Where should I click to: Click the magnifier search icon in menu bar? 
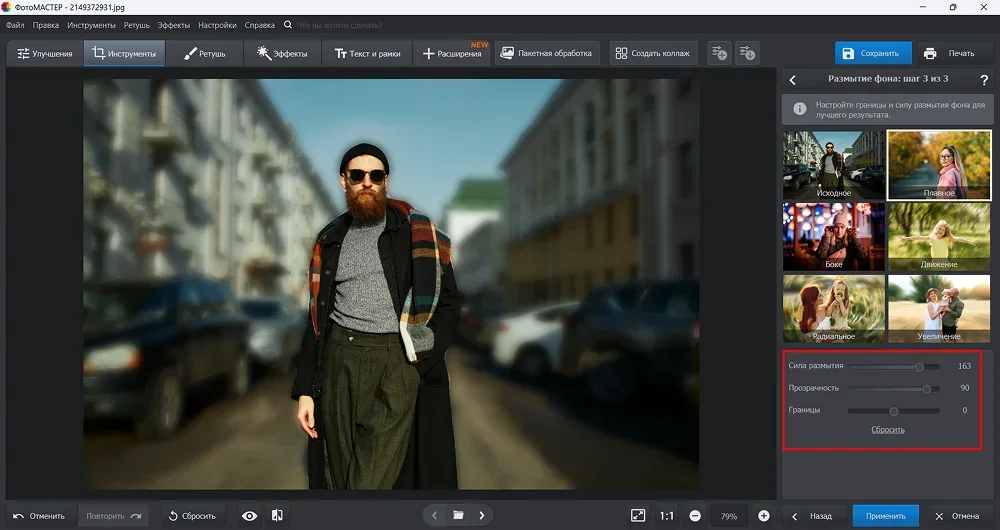point(288,25)
